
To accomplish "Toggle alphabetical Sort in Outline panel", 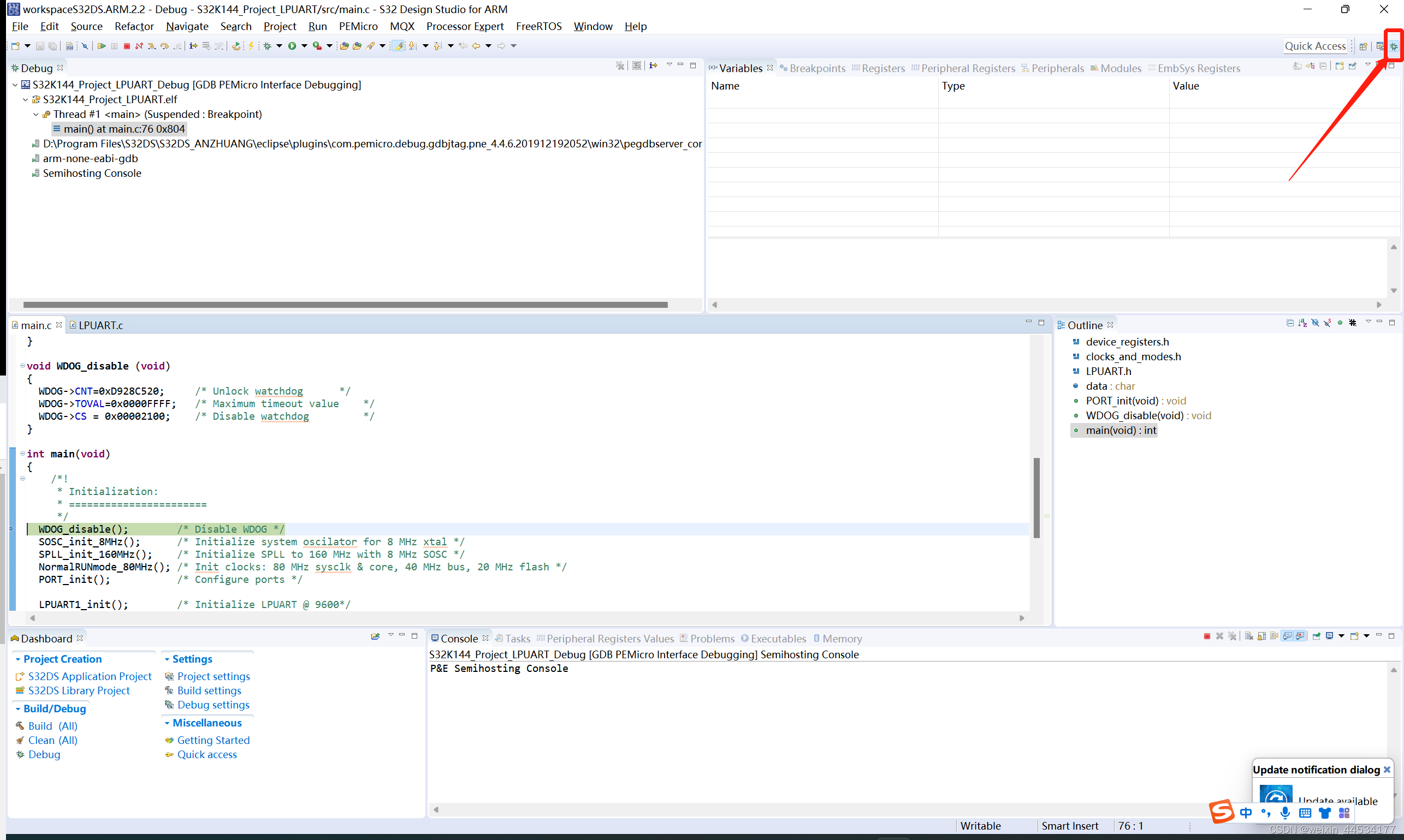I will (x=1302, y=323).
